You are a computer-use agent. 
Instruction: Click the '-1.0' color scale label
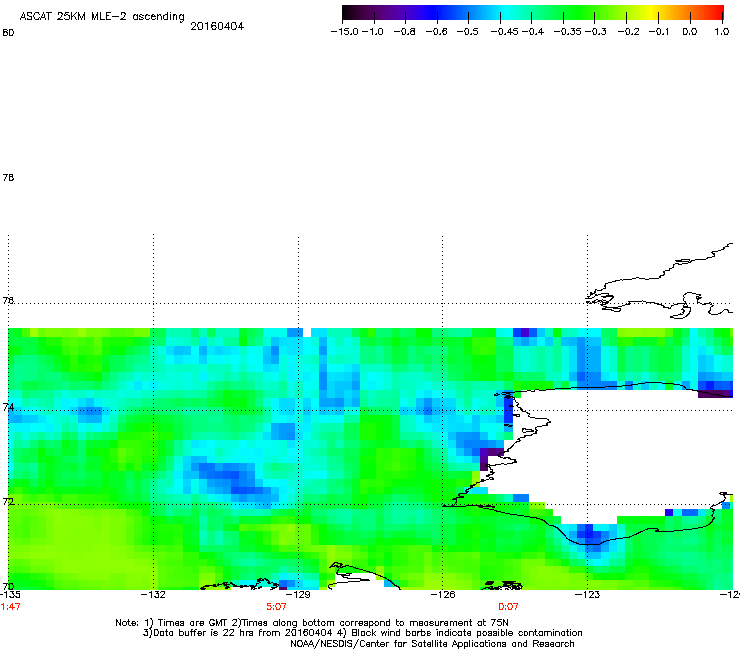coord(373,32)
